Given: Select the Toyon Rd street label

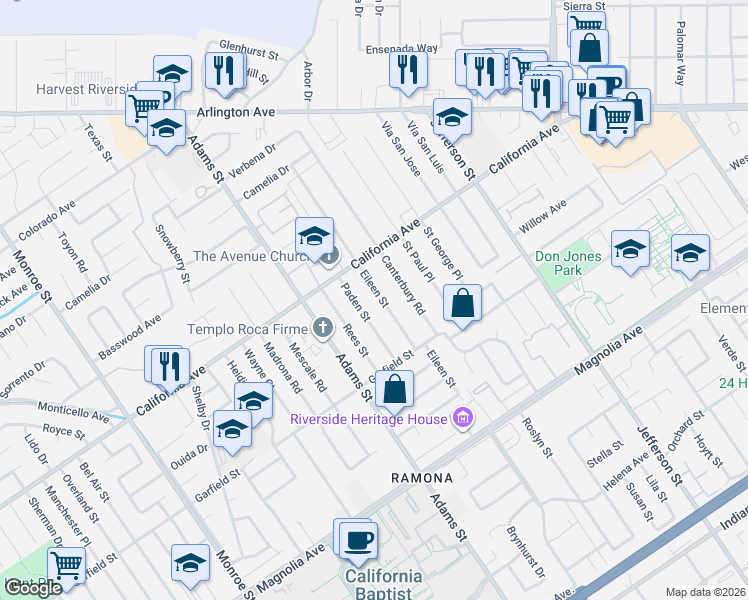Looking at the screenshot, I should (73, 252).
